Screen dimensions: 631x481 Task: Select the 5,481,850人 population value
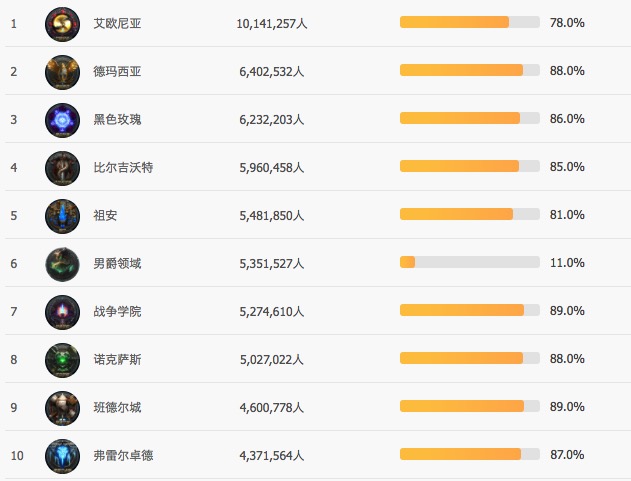coord(271,215)
